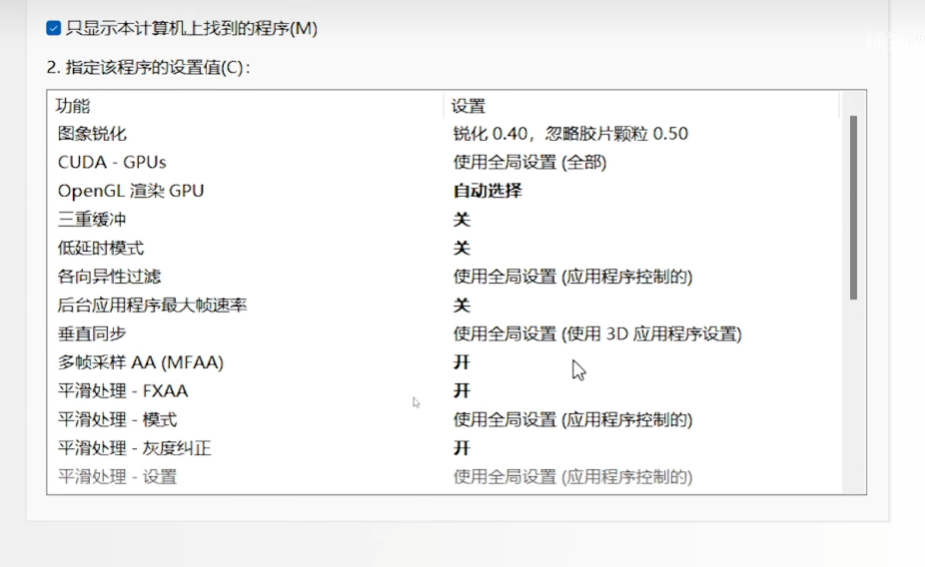Image resolution: width=925 pixels, height=567 pixels.
Task: Select the 平滑处理 - 灰度纠正 row
Action: [135, 448]
